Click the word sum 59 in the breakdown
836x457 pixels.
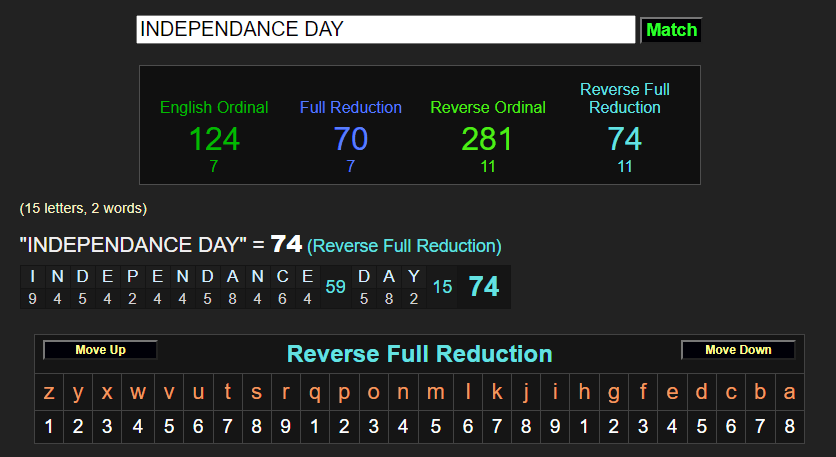click(335, 287)
